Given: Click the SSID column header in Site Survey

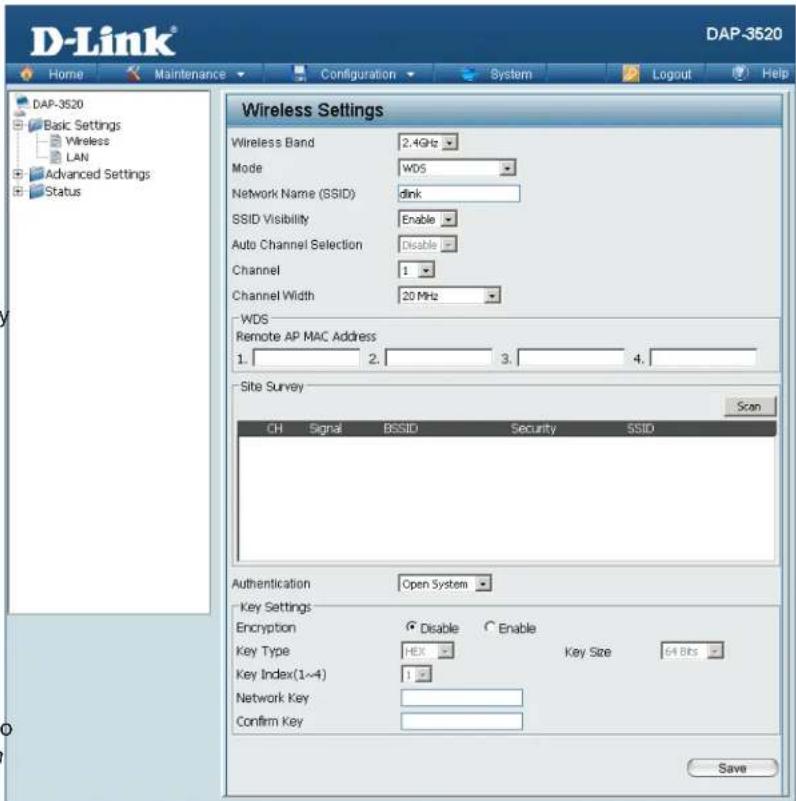Looking at the screenshot, I should tap(640, 429).
